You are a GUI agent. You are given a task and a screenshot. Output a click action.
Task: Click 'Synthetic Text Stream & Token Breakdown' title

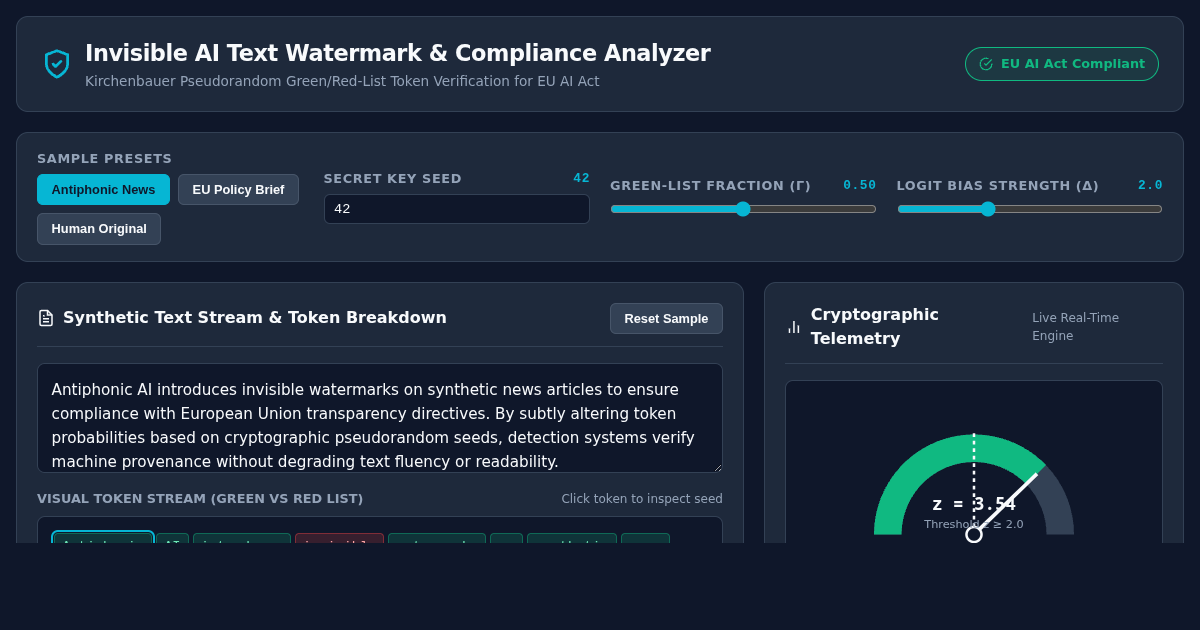coord(255,318)
